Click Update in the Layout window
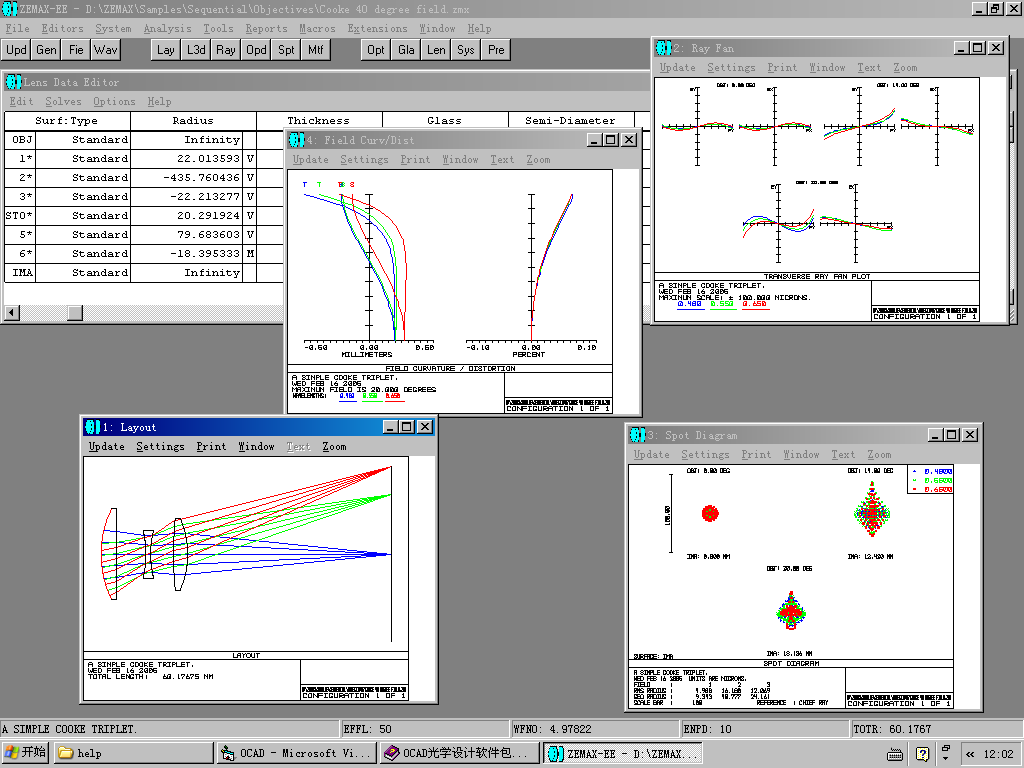Image resolution: width=1024 pixels, height=768 pixels. pyautogui.click(x=106, y=446)
